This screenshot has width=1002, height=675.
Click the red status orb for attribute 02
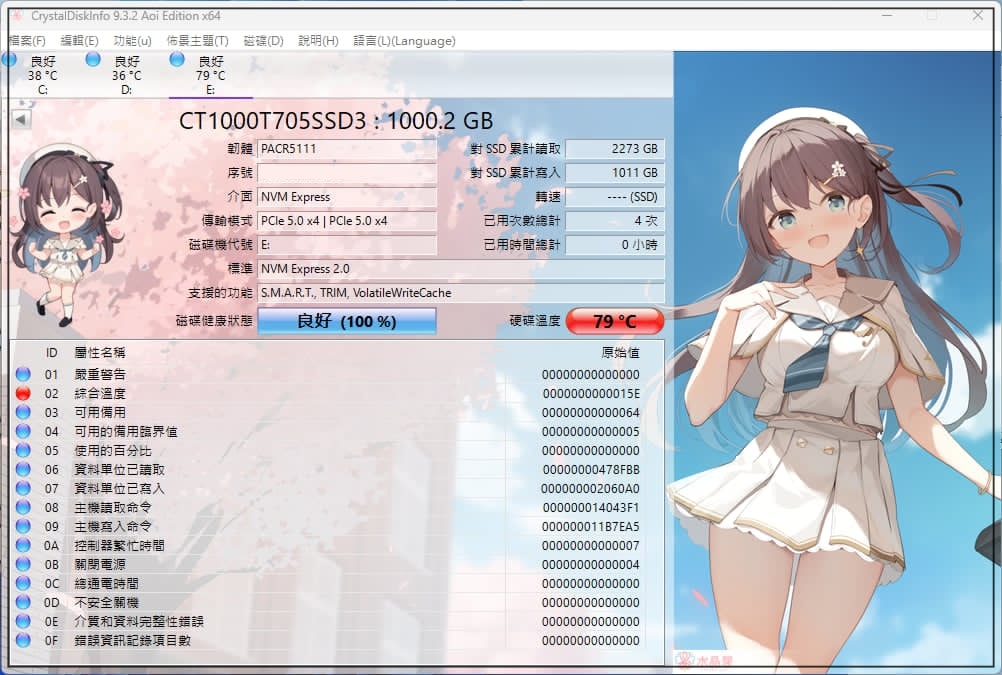pyautogui.click(x=23, y=393)
